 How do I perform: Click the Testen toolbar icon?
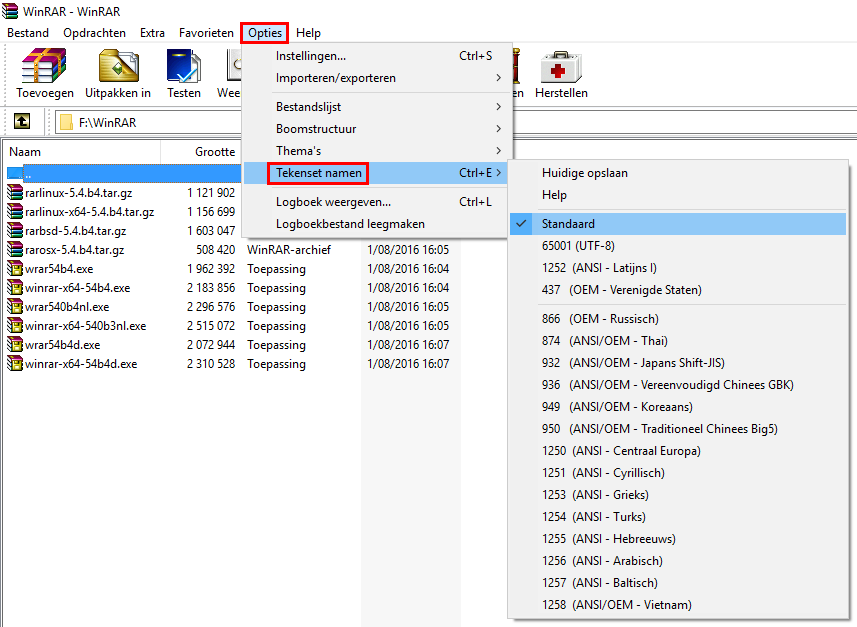point(184,66)
